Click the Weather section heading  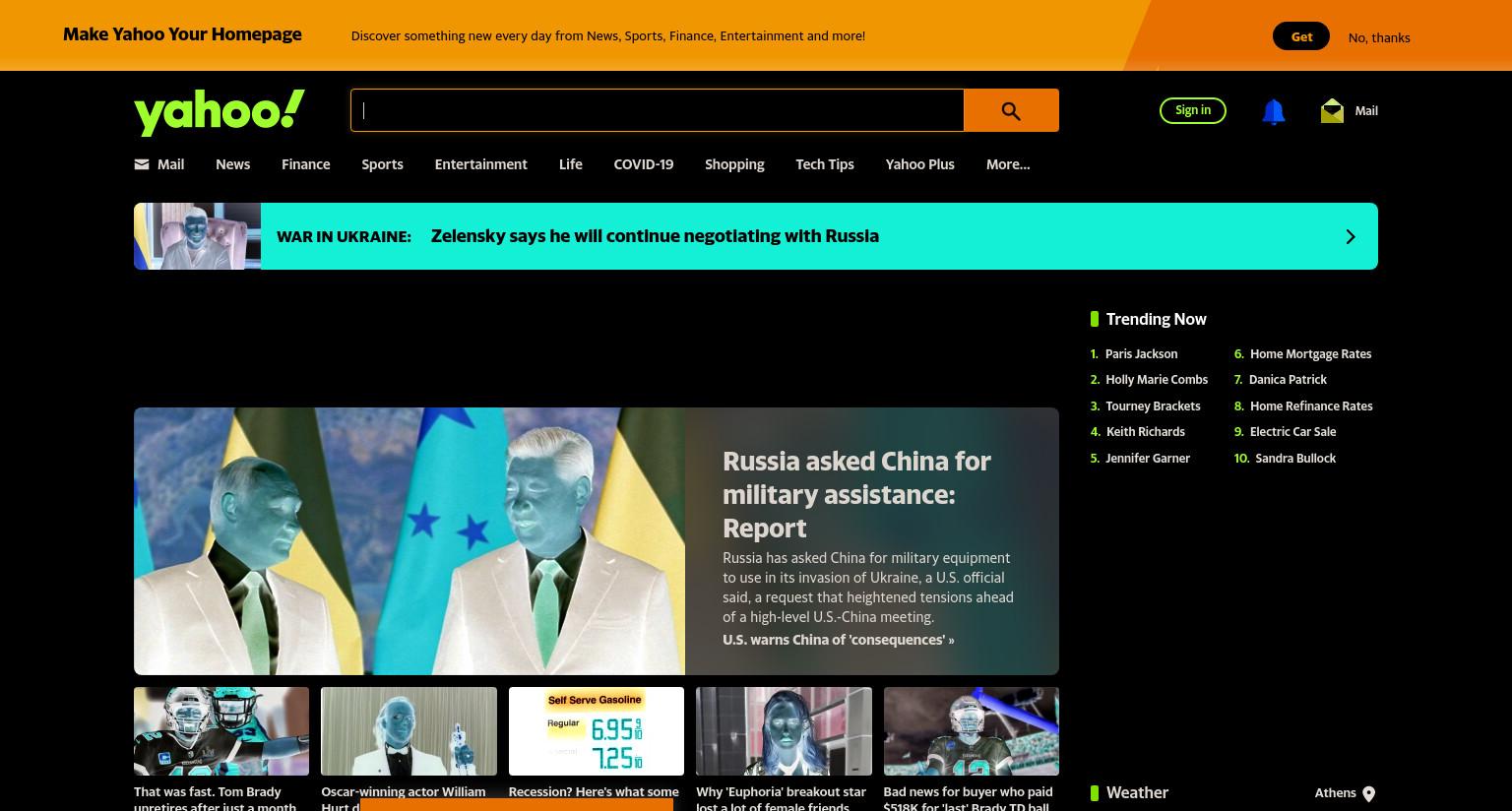(1137, 793)
